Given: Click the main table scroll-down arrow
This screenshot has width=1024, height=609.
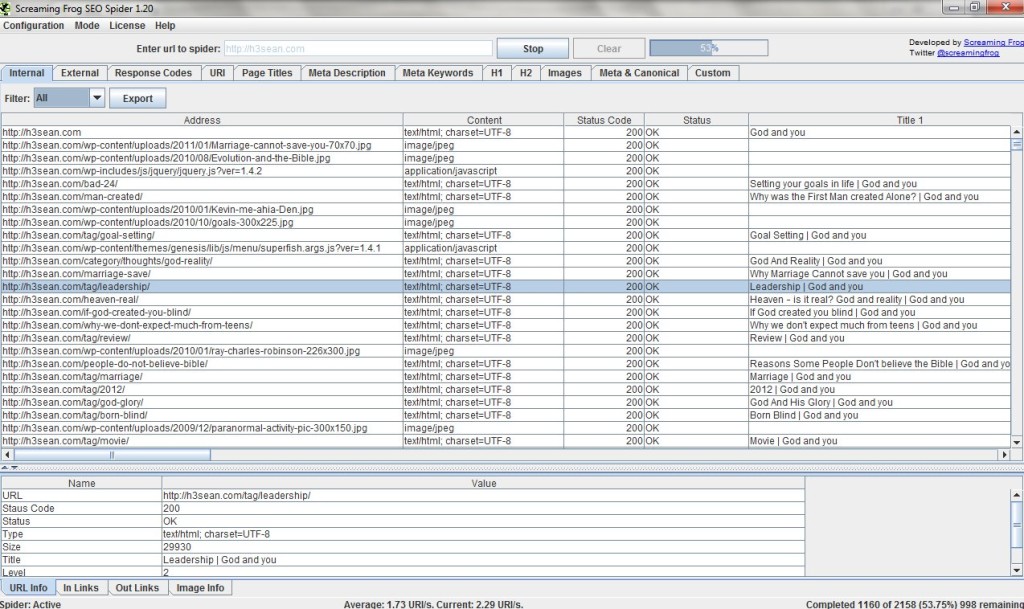Looking at the screenshot, I should click(x=1017, y=441).
